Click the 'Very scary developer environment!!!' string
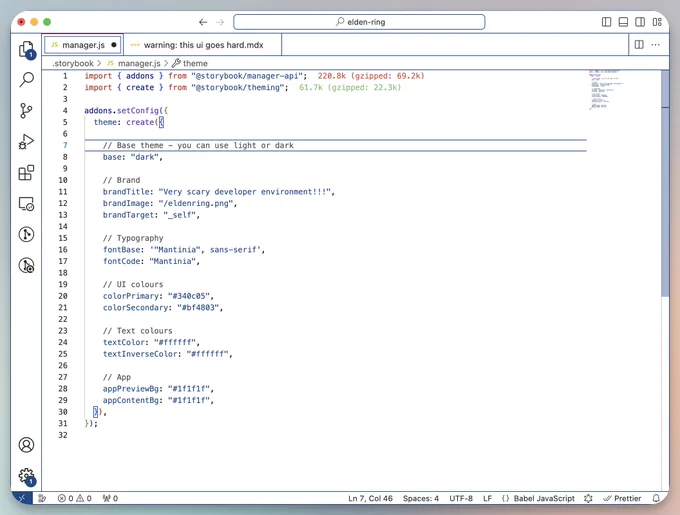This screenshot has height=515, width=680. coord(245,192)
